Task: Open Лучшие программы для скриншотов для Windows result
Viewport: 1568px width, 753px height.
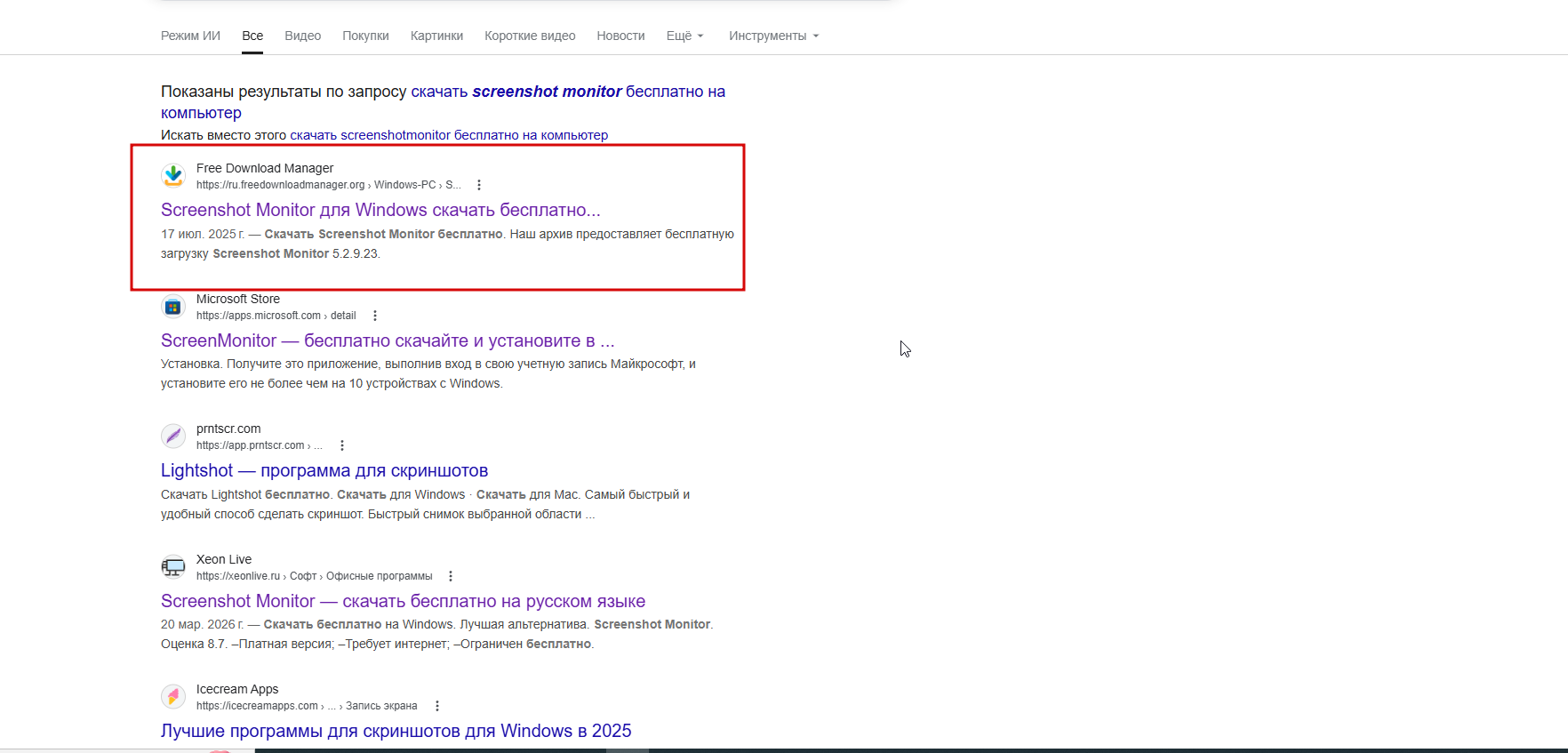Action: click(396, 731)
